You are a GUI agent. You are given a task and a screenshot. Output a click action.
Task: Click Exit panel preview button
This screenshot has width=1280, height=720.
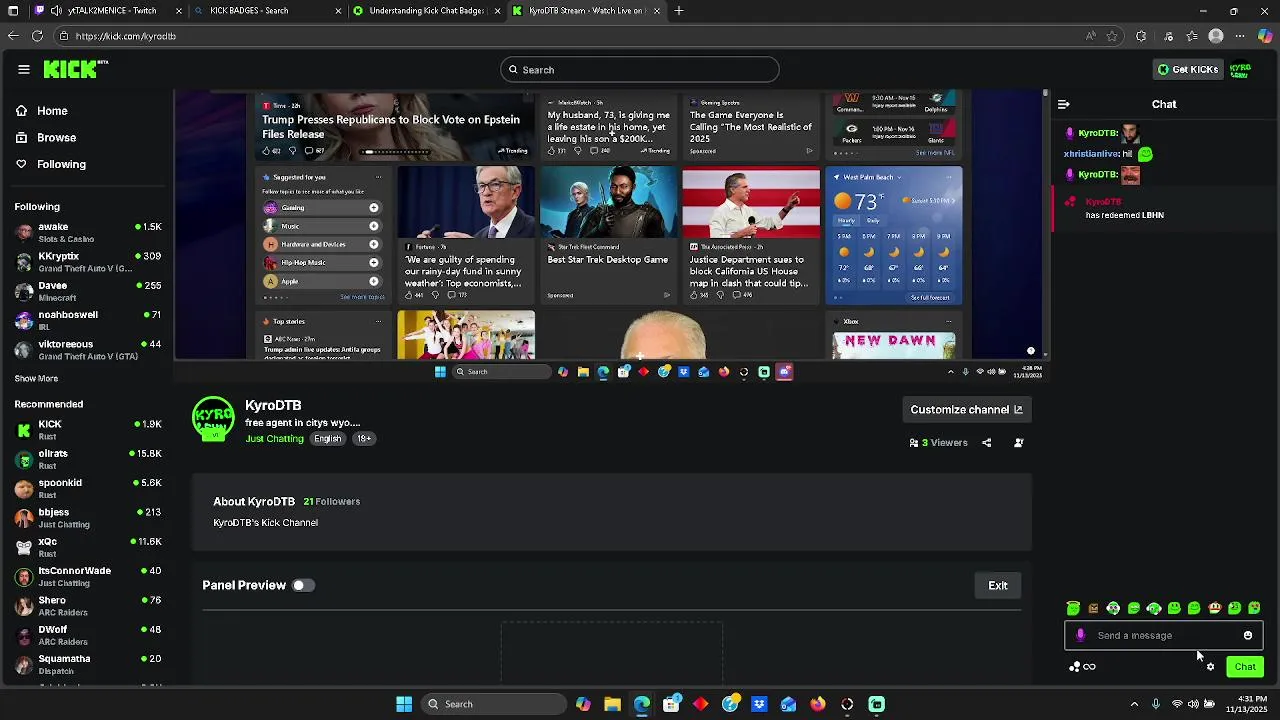click(x=998, y=585)
